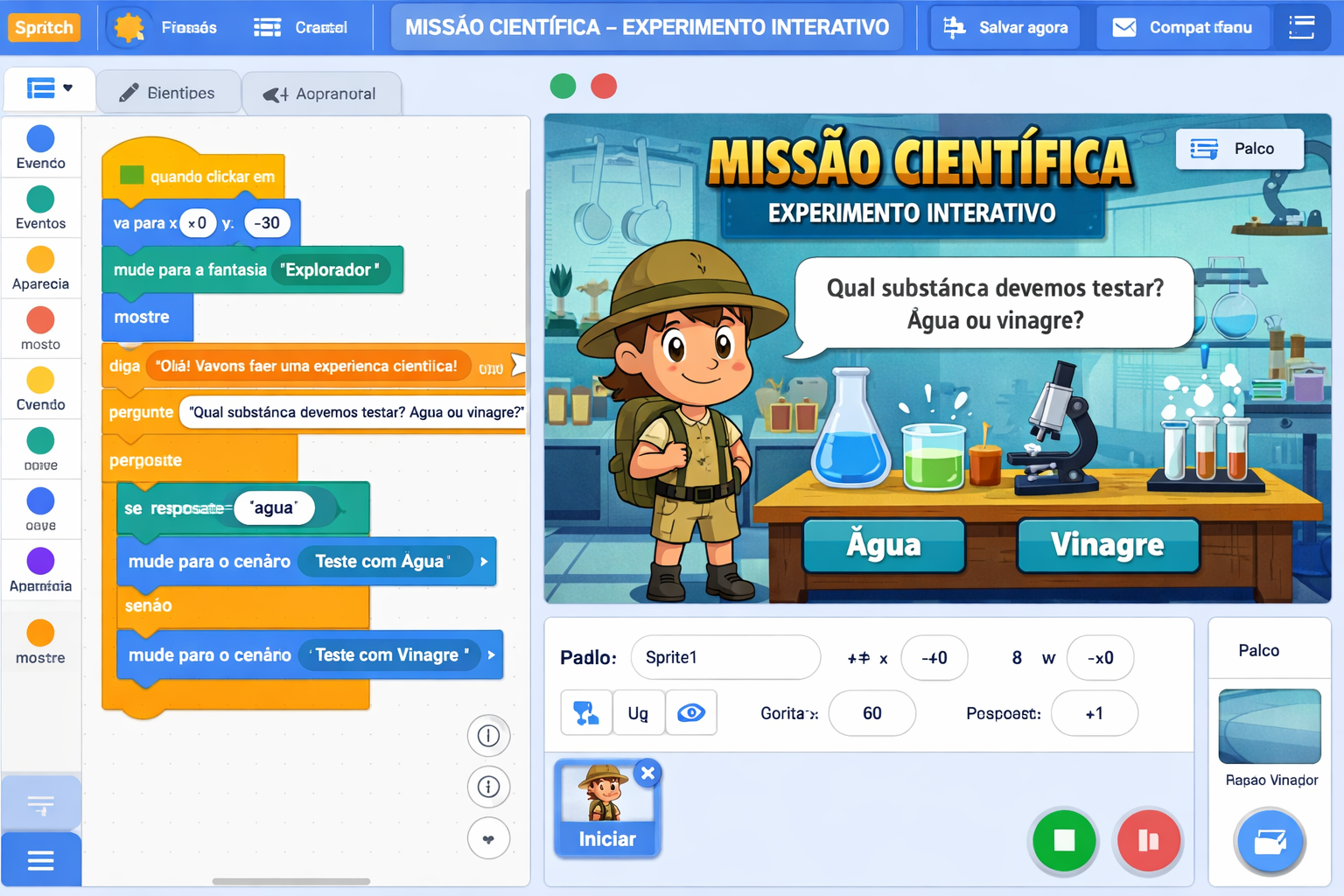Open the Teste com Água backdrop dropdown
1344x896 pixels.
pyautogui.click(x=484, y=561)
